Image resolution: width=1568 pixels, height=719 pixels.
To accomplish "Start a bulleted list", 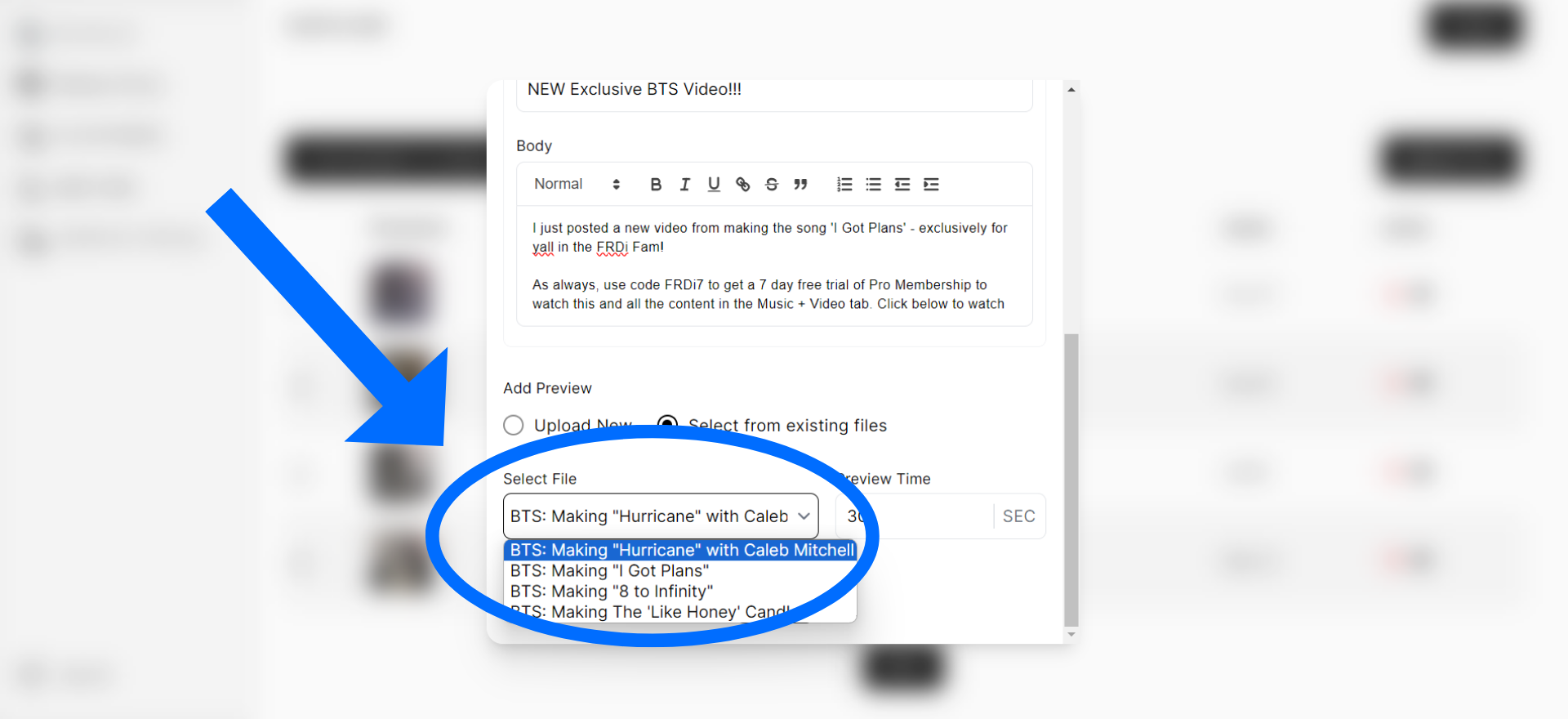I will tap(873, 185).
